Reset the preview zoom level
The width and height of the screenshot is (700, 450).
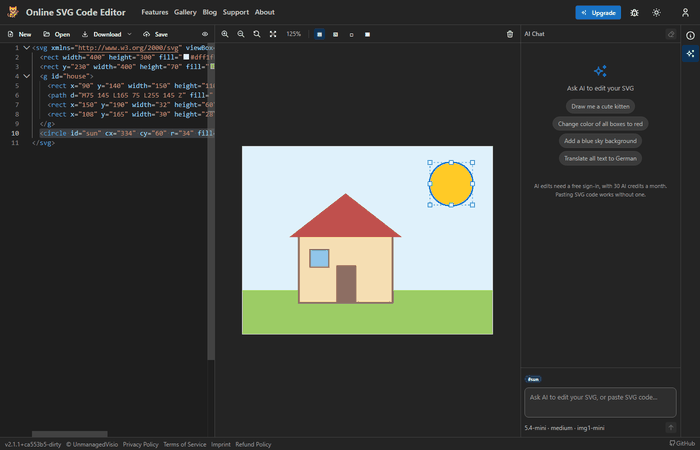coord(257,34)
